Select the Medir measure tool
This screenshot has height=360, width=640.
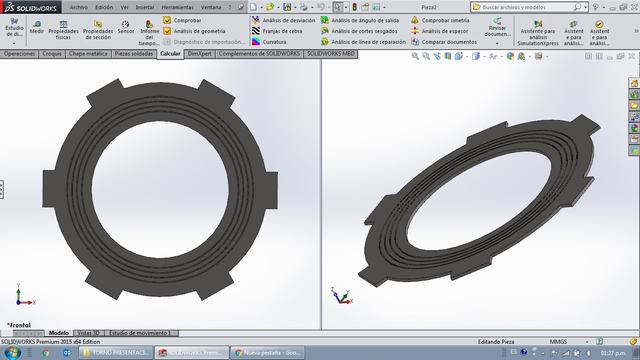click(37, 27)
